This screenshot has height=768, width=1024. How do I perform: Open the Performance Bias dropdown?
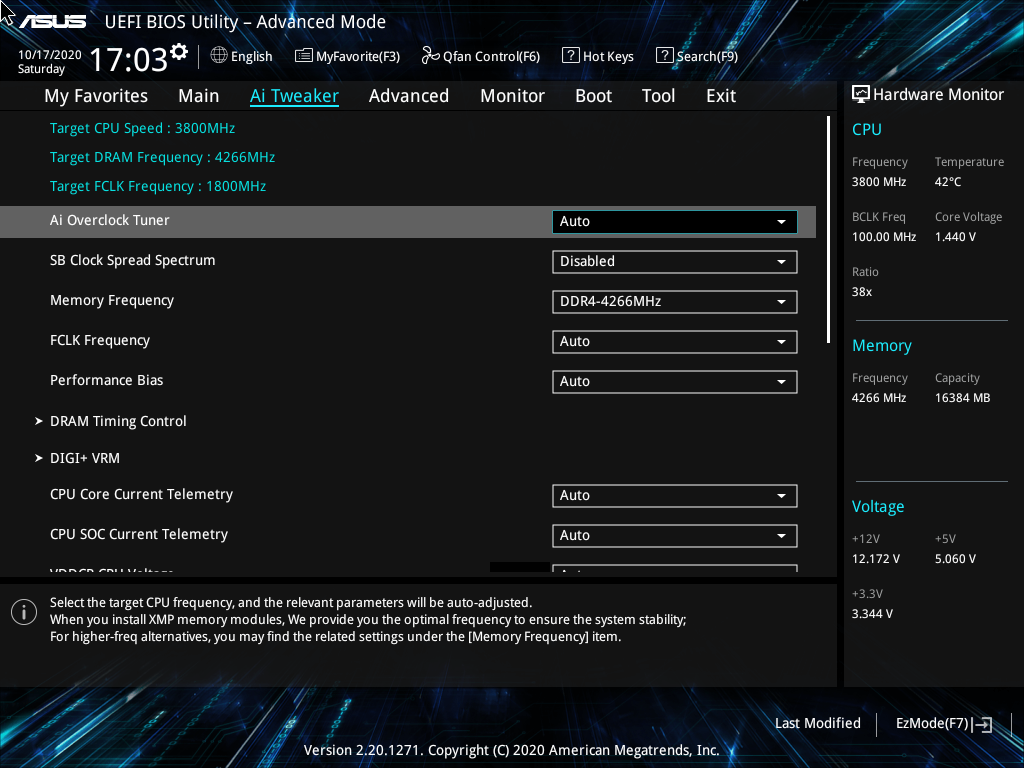[675, 381]
